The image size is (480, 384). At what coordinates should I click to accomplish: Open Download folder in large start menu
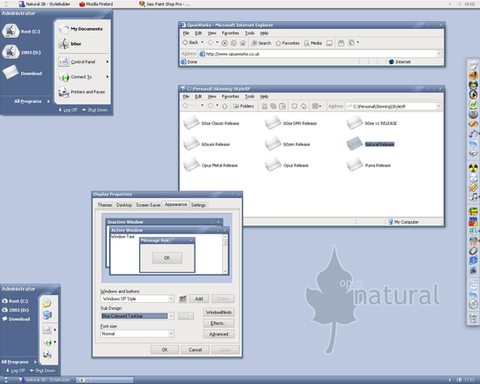click(x=22, y=73)
